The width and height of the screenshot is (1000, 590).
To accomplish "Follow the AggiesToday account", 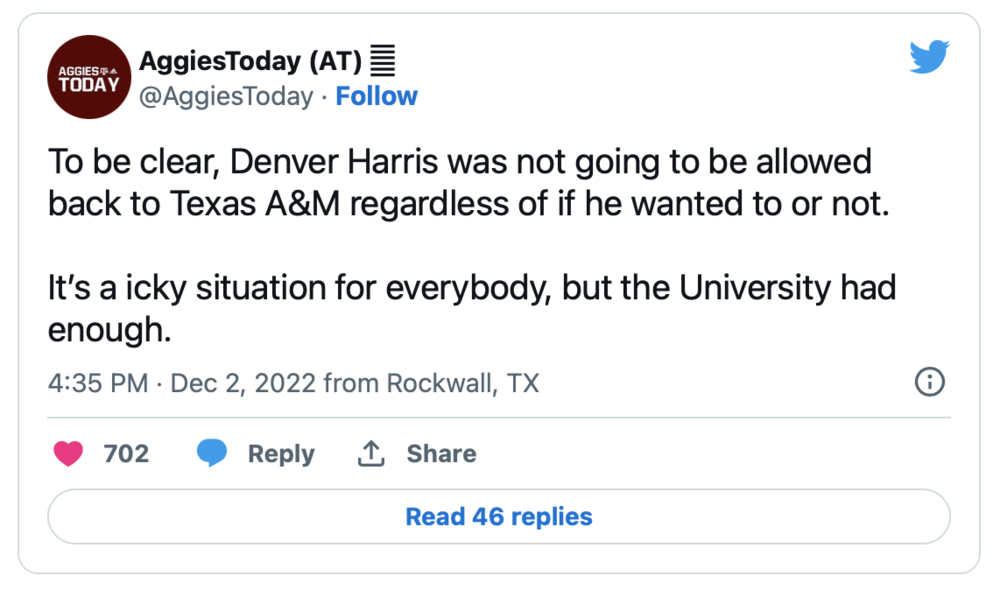I will (377, 97).
